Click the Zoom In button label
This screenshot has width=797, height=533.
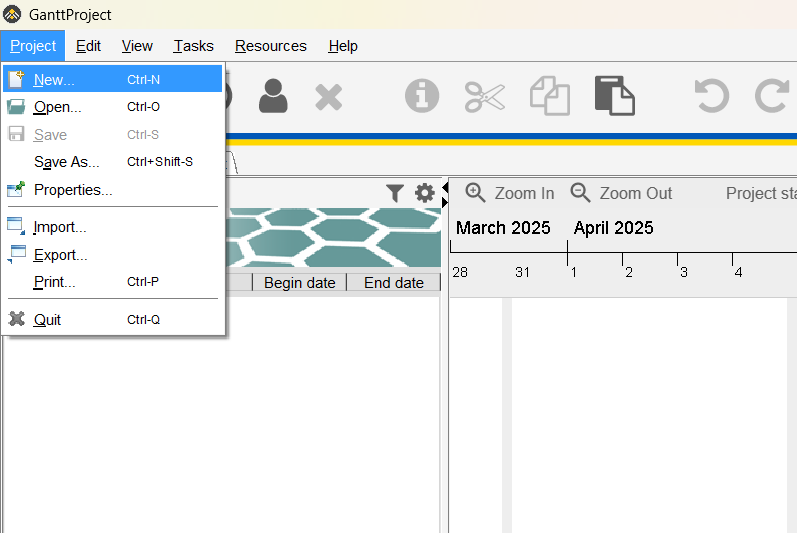524,193
